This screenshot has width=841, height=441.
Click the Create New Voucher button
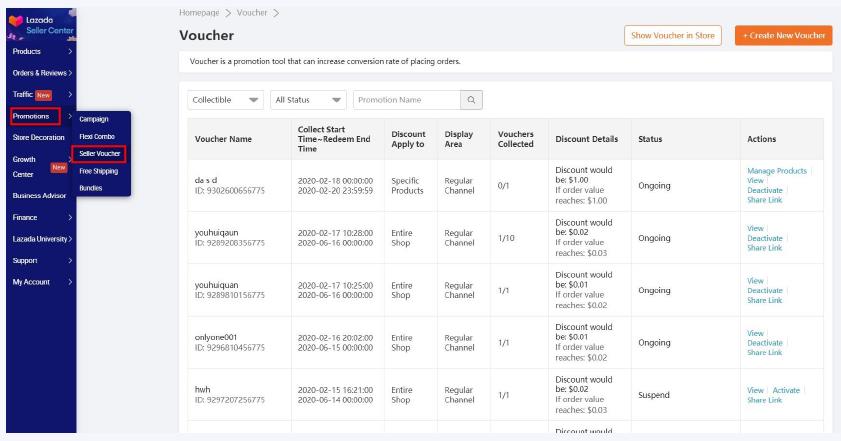[783, 36]
